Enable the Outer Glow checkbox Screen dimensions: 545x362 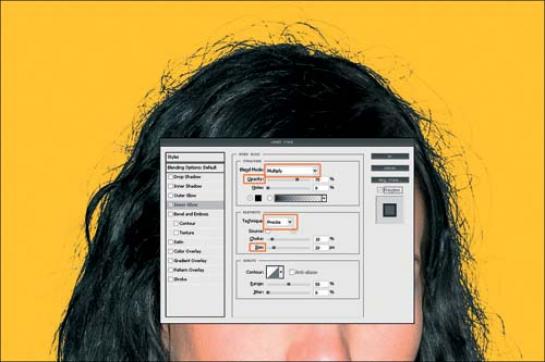171,195
